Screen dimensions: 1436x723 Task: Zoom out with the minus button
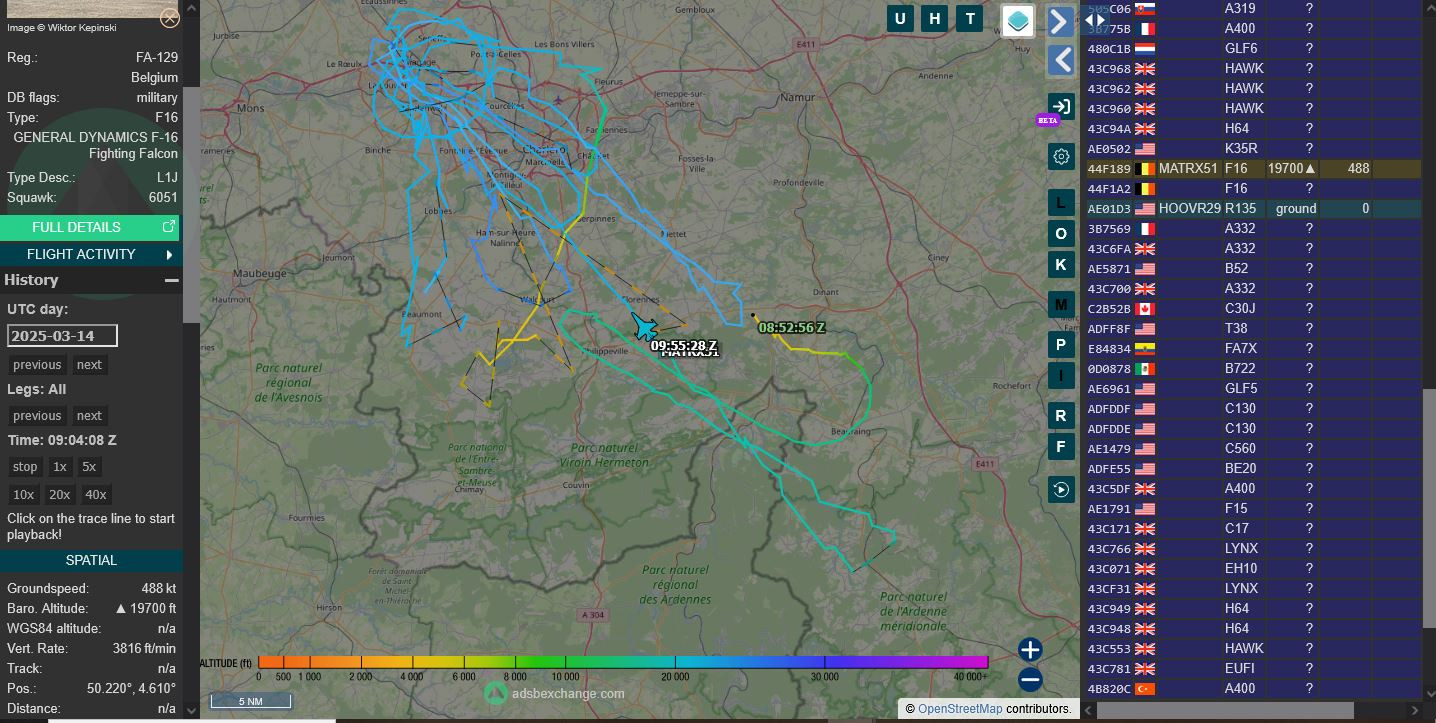click(x=1030, y=680)
